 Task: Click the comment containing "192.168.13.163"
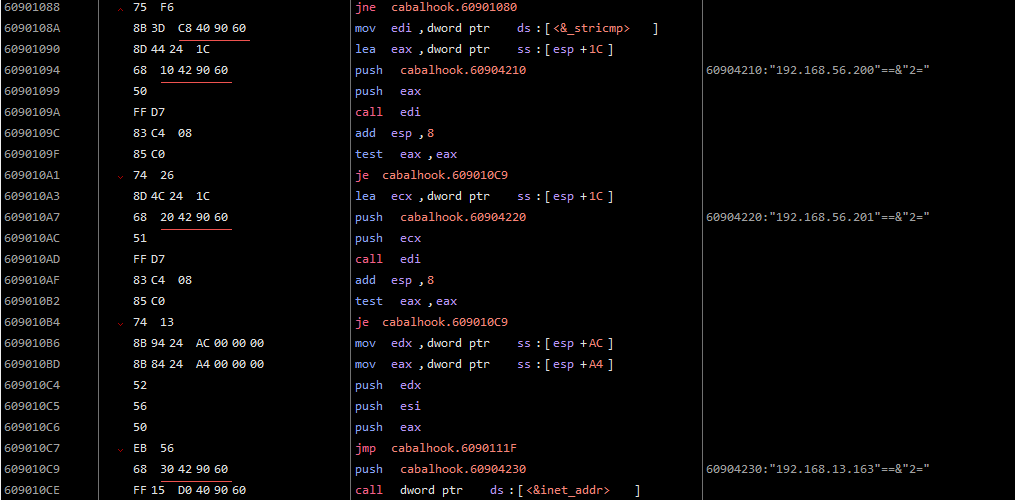[818, 469]
